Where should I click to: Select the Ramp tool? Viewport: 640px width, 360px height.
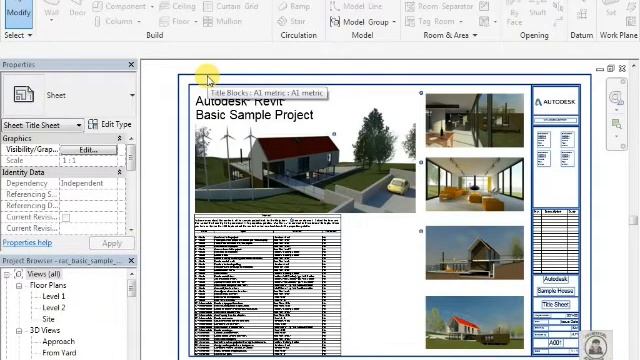pos(294,6)
